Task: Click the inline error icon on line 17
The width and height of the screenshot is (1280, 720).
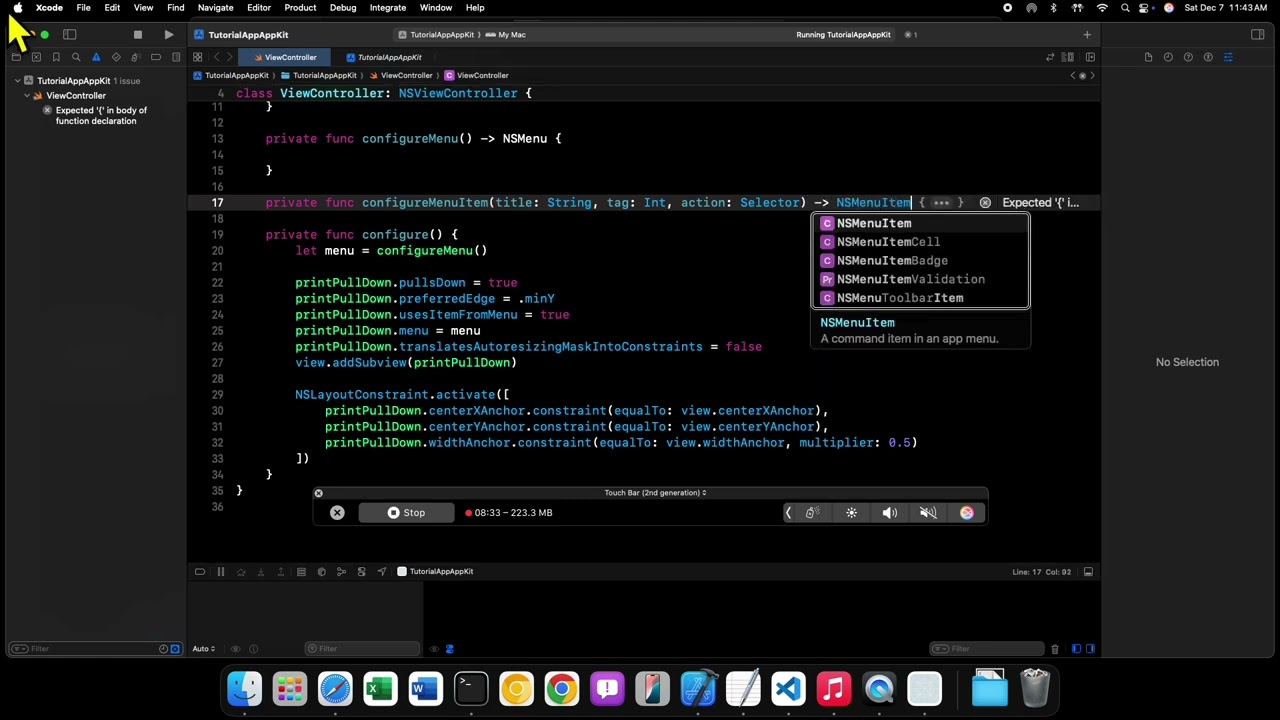Action: (x=985, y=203)
